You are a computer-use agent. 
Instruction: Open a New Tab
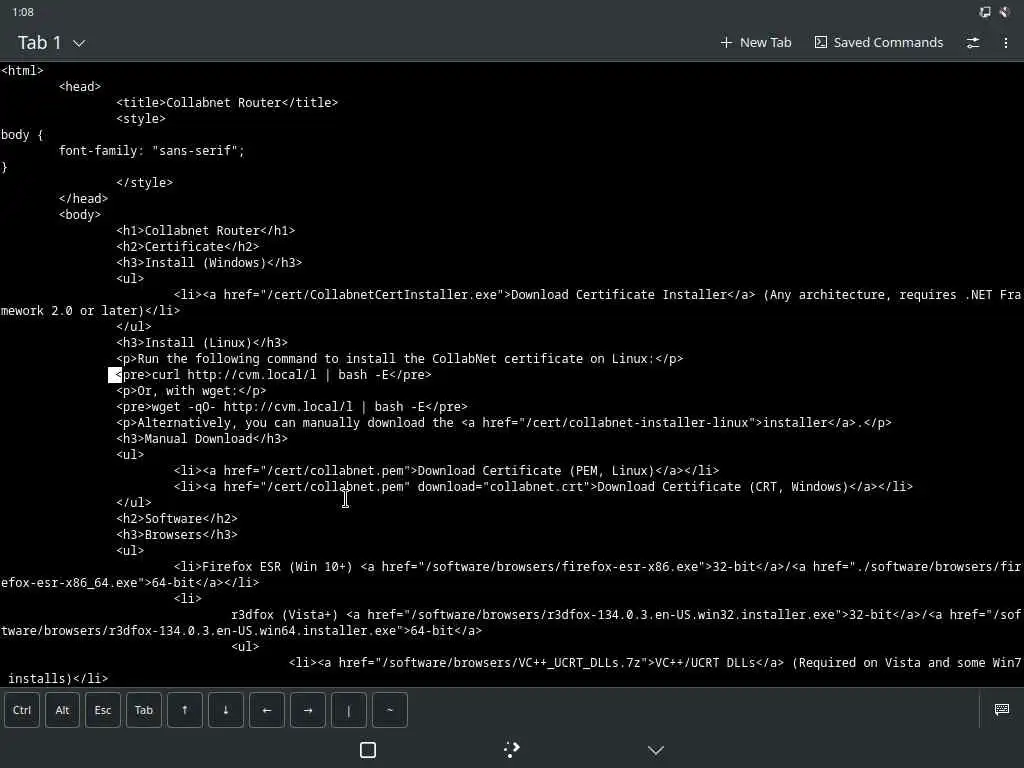point(756,42)
